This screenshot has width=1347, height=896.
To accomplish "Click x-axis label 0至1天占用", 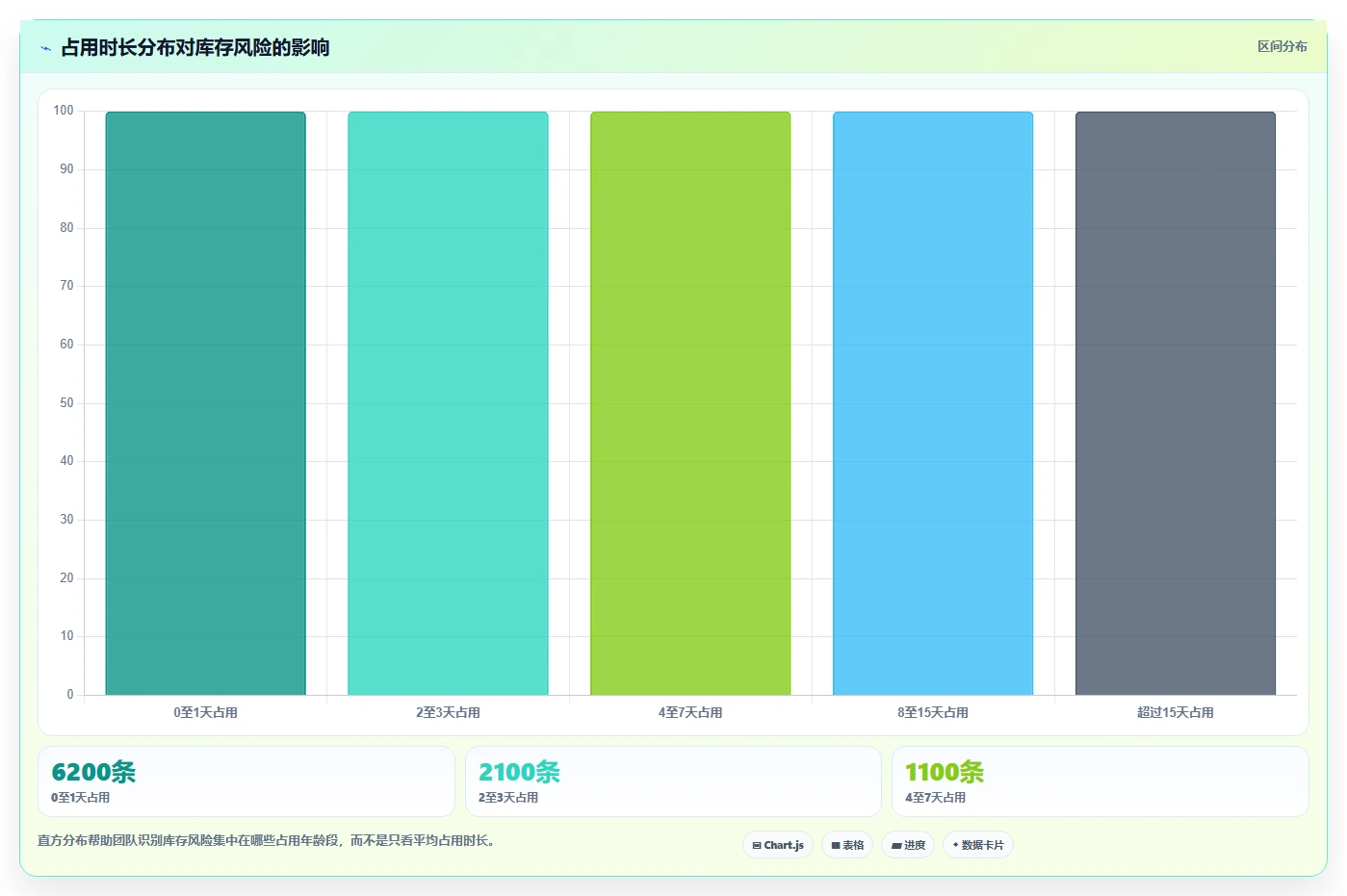I will click(205, 712).
